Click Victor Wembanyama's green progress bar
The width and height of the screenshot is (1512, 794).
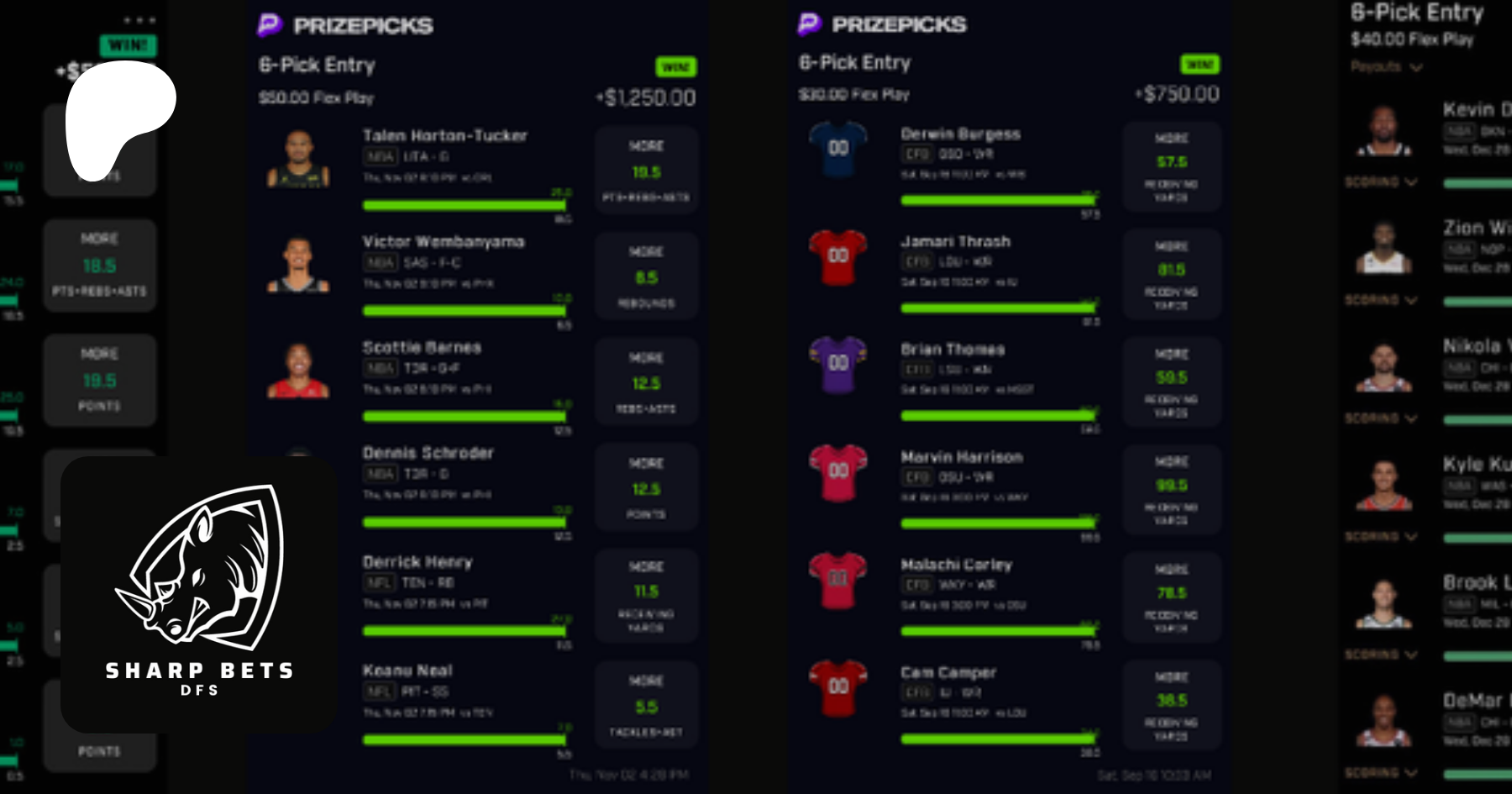465,311
